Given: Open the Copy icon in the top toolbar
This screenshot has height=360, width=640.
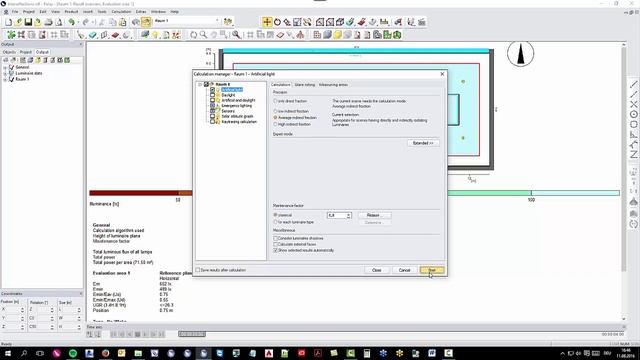Looking at the screenshot, I should (x=113, y=22).
